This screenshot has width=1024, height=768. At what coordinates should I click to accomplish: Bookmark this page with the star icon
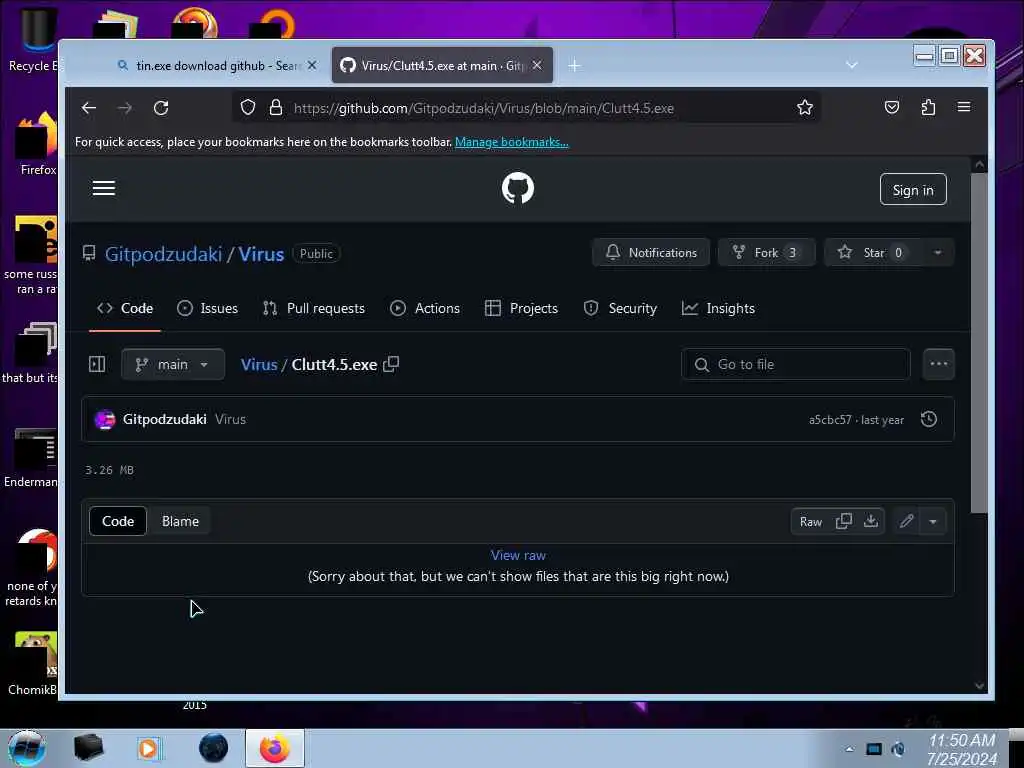point(805,108)
